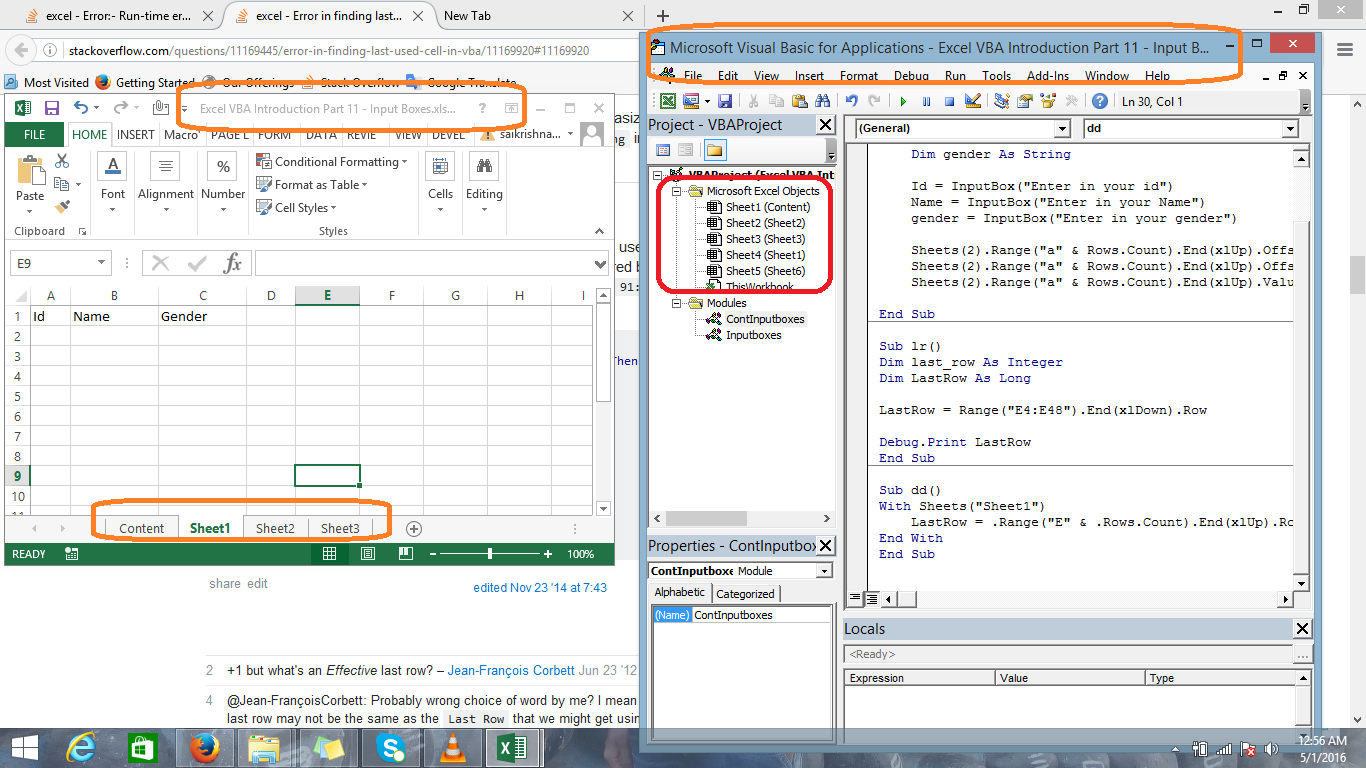Click View Code icon in Project panel
The image size is (1366, 768).
pos(663,150)
